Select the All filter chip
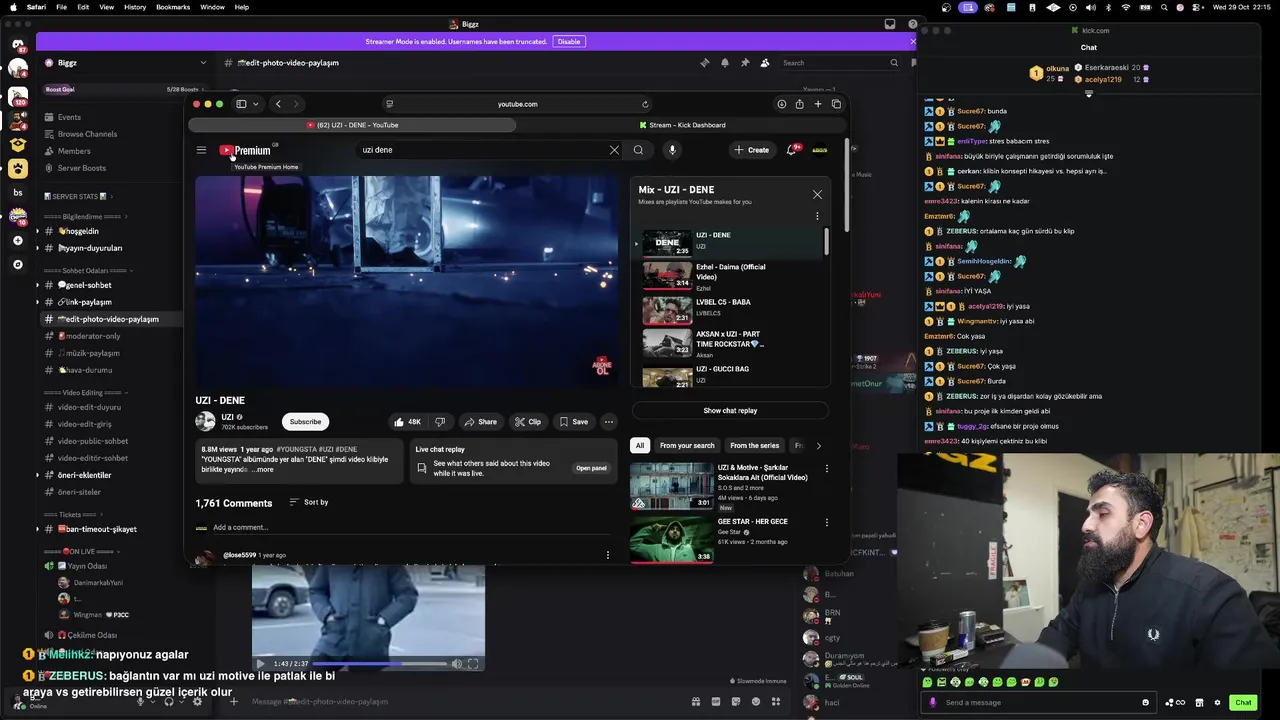The width and height of the screenshot is (1280, 720). point(640,445)
